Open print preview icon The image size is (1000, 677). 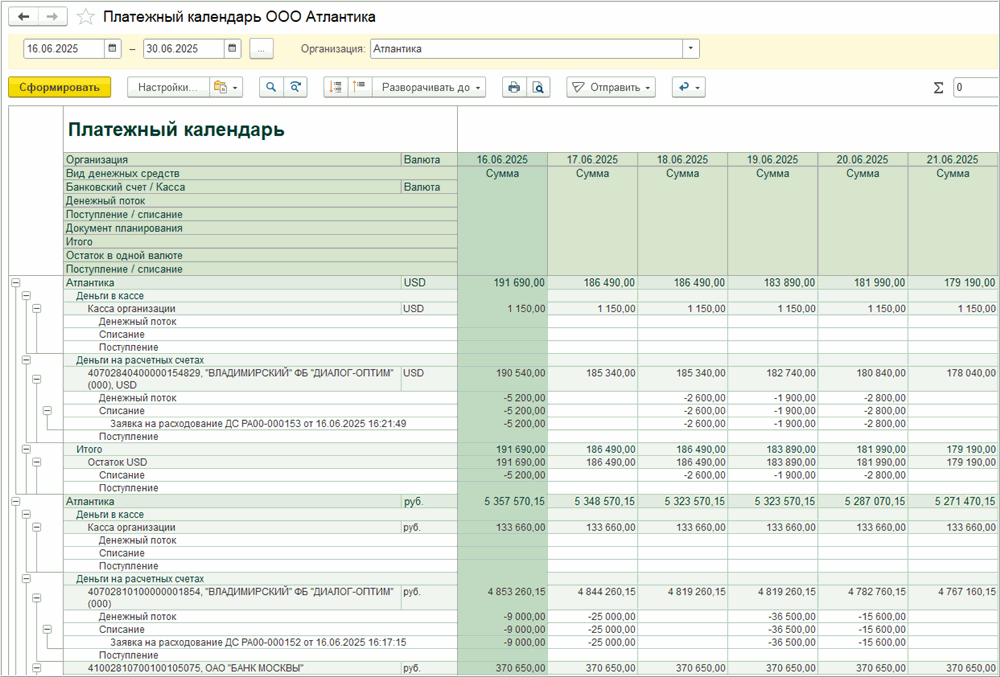tap(539, 87)
